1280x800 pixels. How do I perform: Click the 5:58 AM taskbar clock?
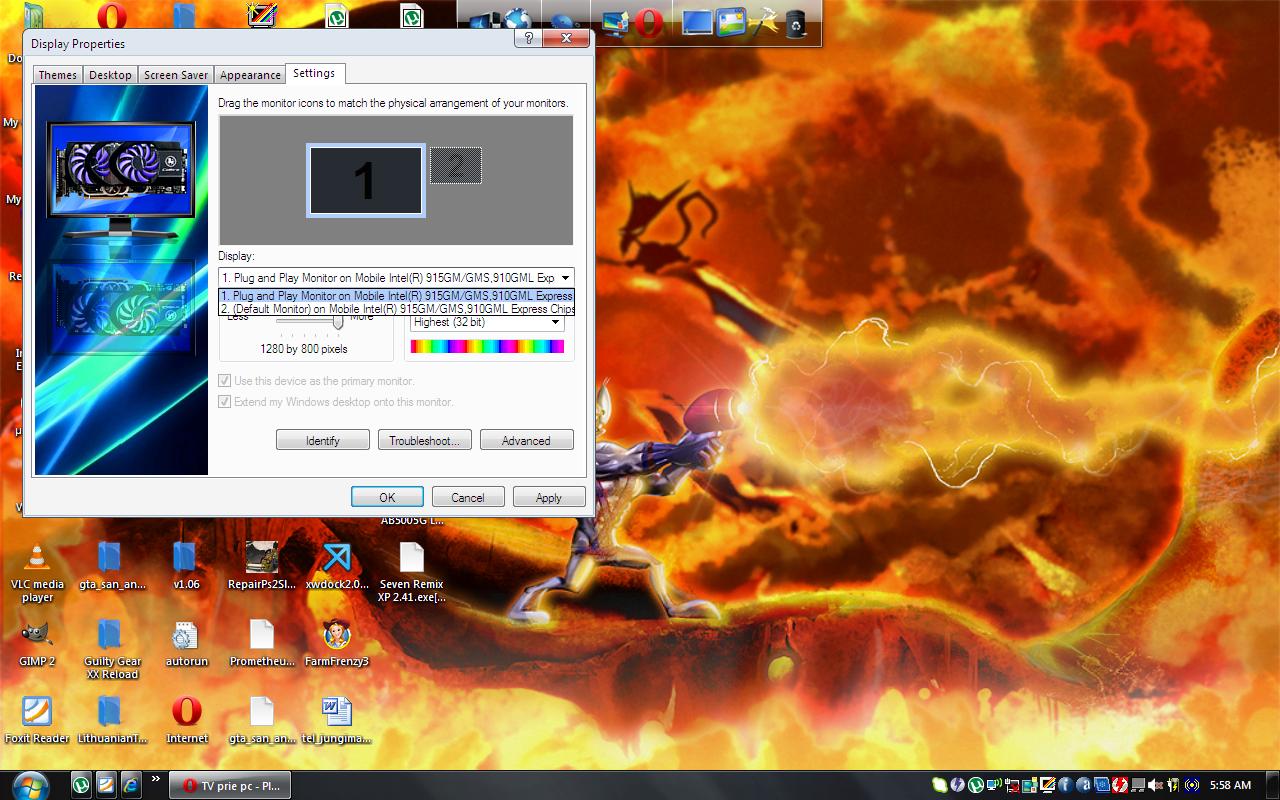coord(1230,785)
